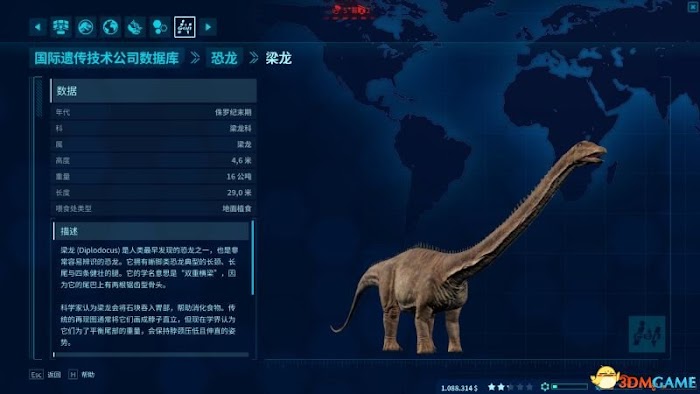The image size is (700, 394).
Task: Go back to the 恐龙 breadcrumb
Action: coord(224,58)
